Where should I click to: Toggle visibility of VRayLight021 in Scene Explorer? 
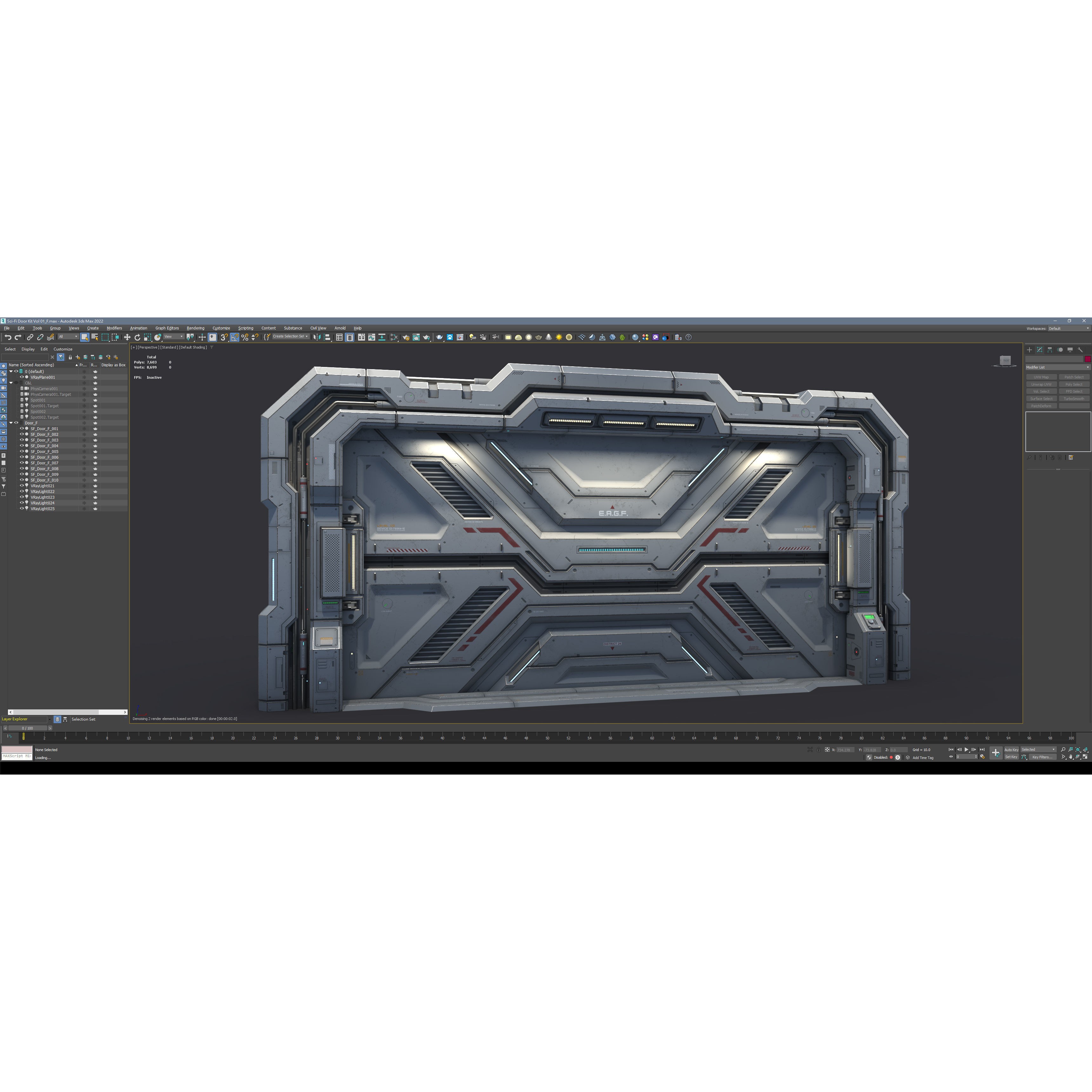[22, 486]
